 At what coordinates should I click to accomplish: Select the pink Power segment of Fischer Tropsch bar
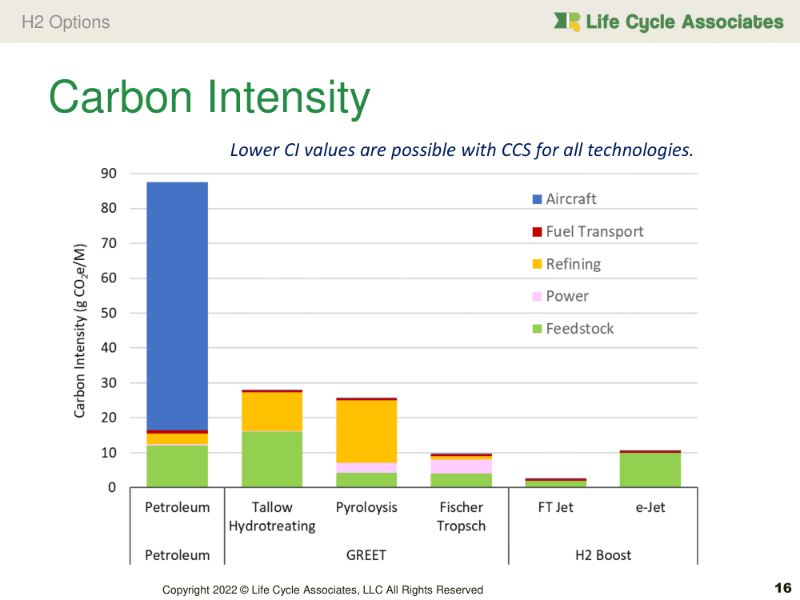click(460, 466)
